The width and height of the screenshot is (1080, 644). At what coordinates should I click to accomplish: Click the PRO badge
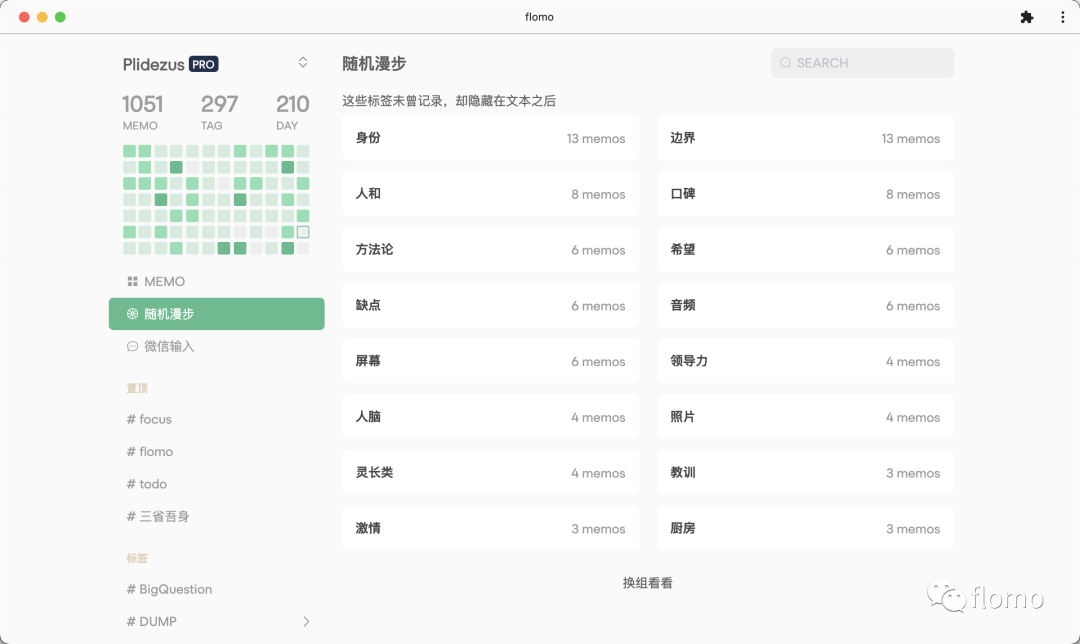pyautogui.click(x=203, y=64)
